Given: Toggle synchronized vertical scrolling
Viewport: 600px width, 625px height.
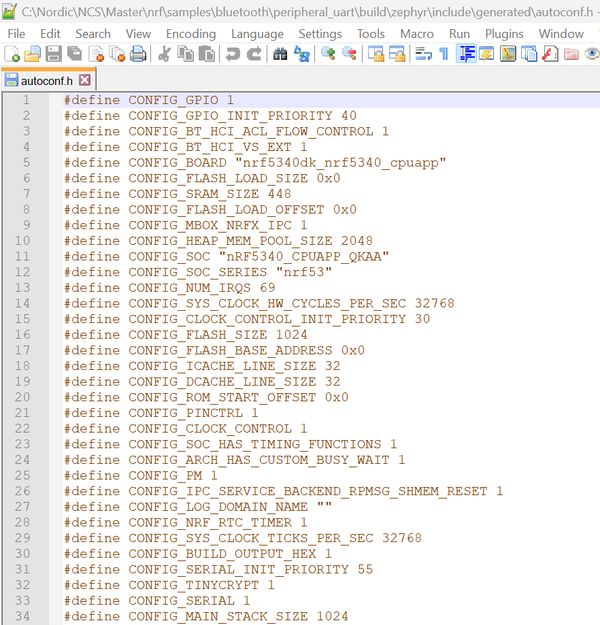Looking at the screenshot, I should [376, 54].
